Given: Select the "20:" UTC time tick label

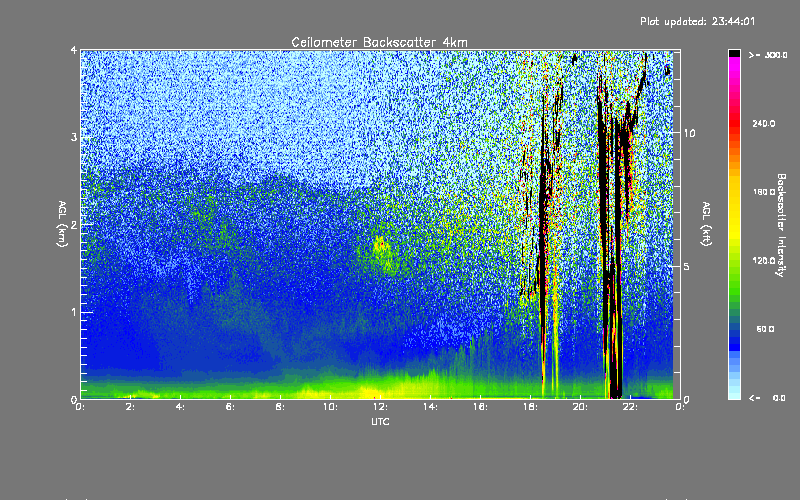Looking at the screenshot, I should click(x=580, y=407).
